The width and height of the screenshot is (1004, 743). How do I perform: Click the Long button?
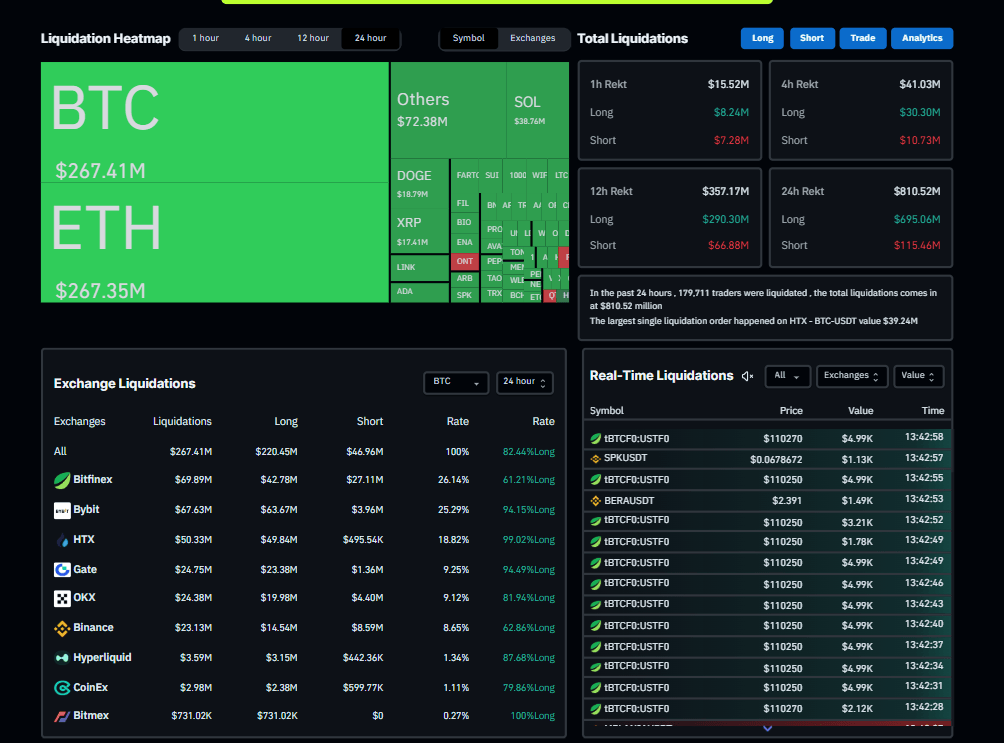click(x=762, y=39)
